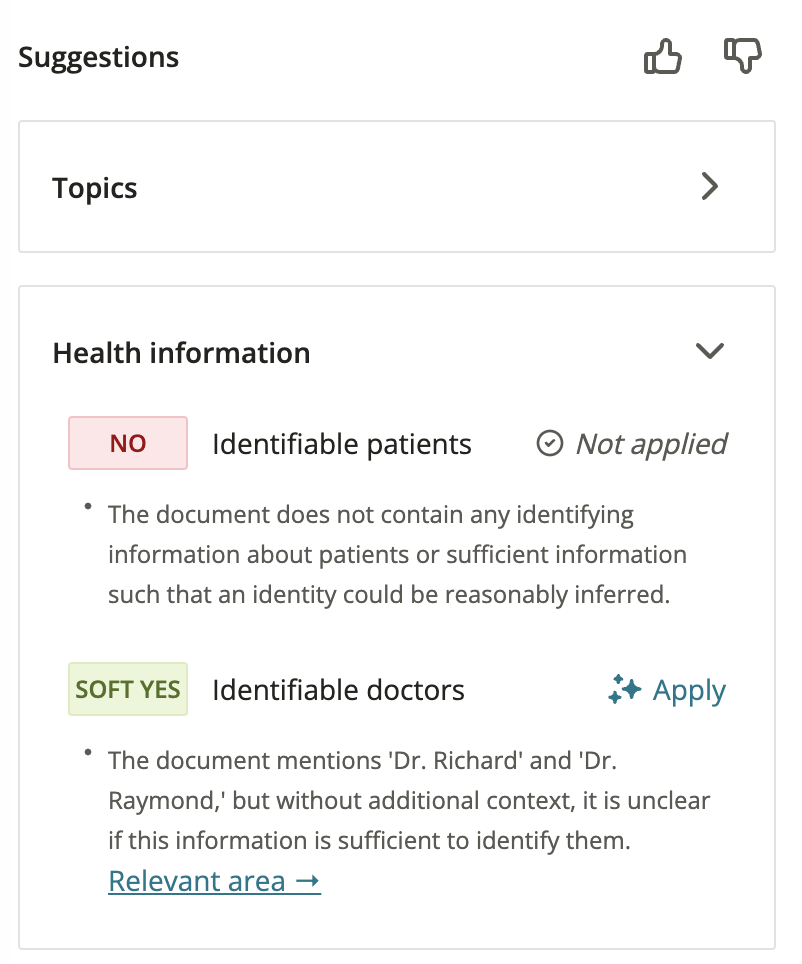
Task: Open the Relevant area link
Action: pos(214,881)
